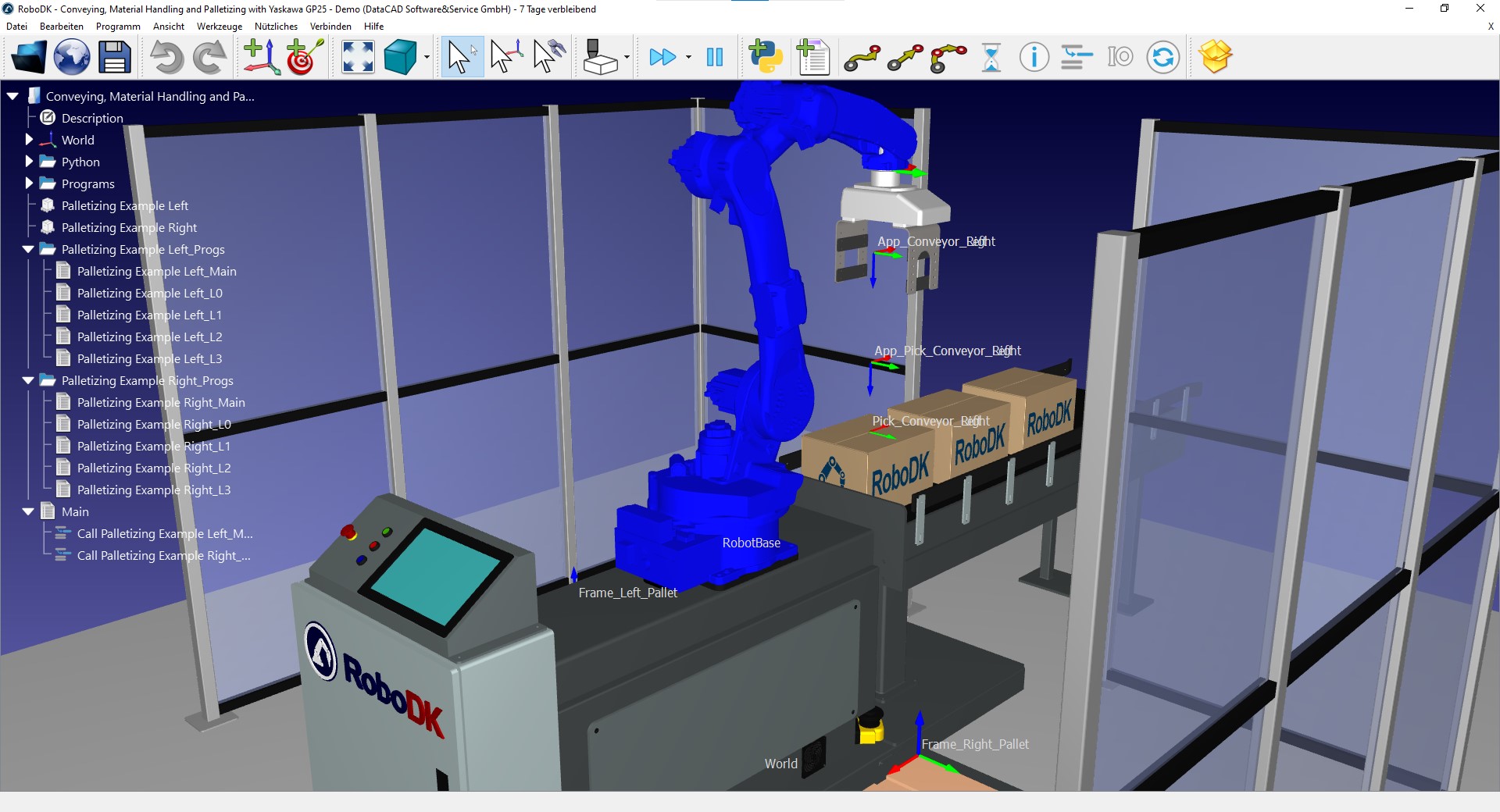The image size is (1500, 812).
Task: Open the Programm menu
Action: [x=118, y=27]
